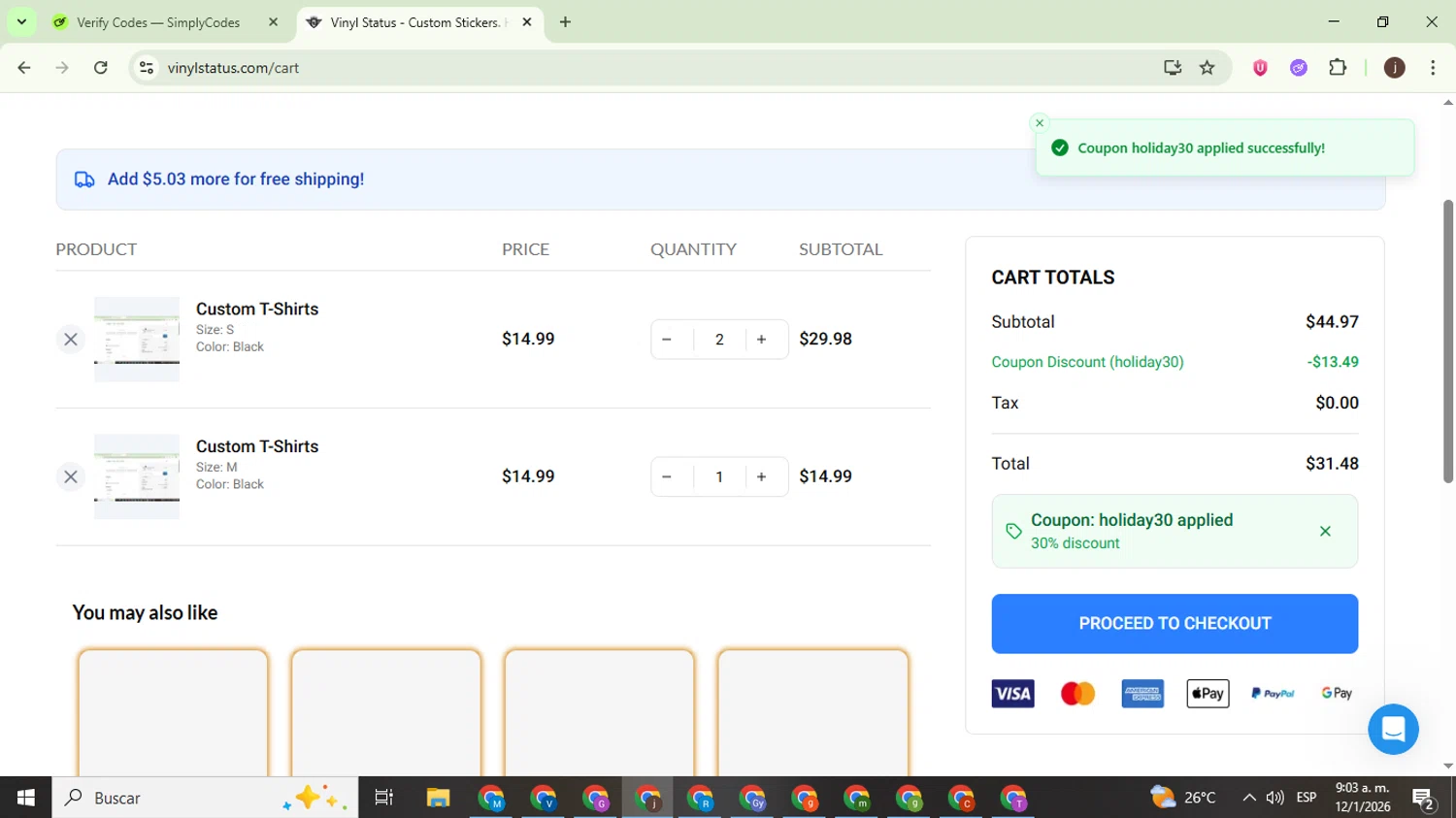The height and width of the screenshot is (818, 1456).
Task: Select the Coupon Discount (holiday30) label
Action: point(1087,362)
